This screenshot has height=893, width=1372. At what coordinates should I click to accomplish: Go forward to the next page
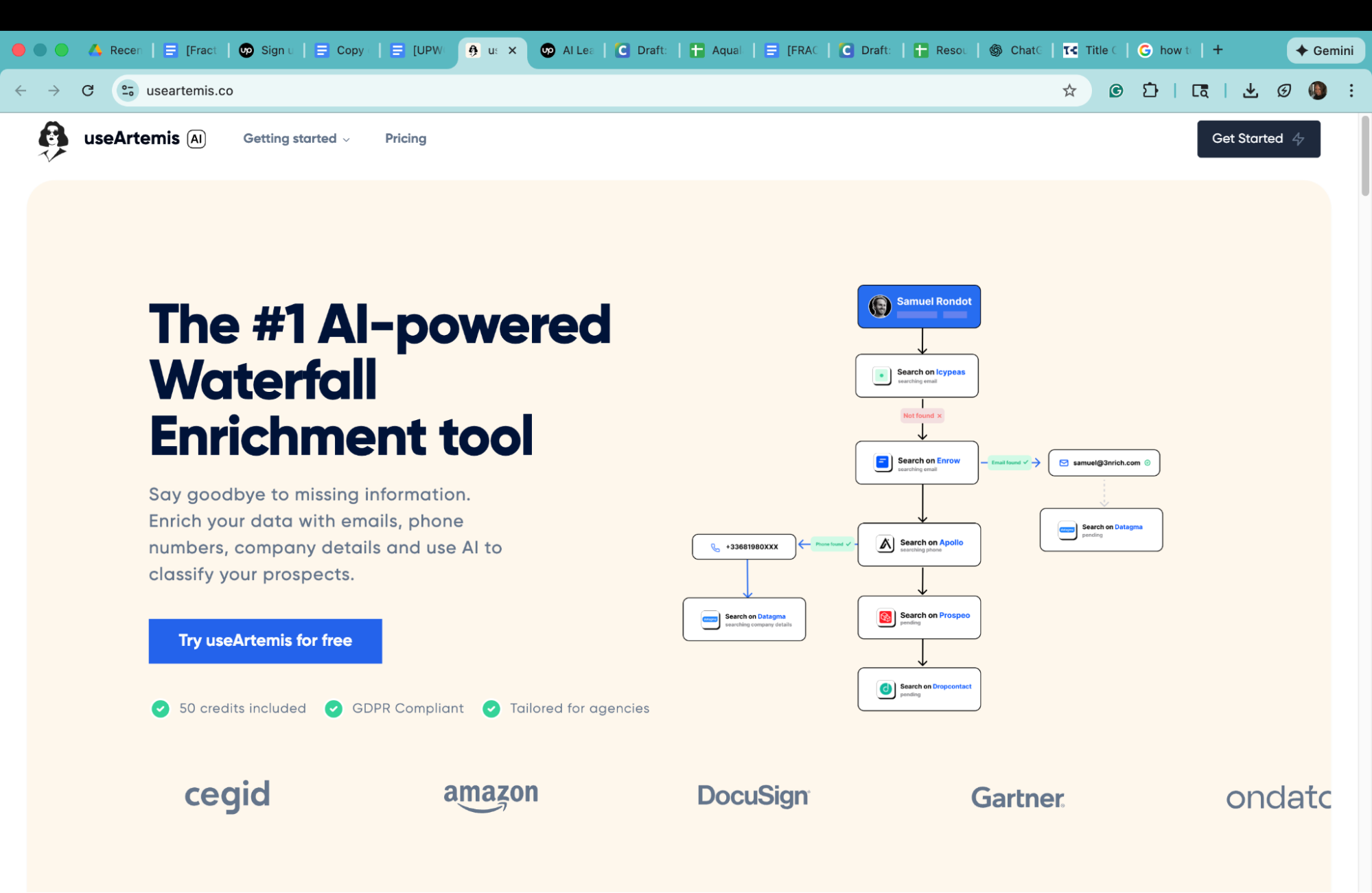click(x=54, y=91)
